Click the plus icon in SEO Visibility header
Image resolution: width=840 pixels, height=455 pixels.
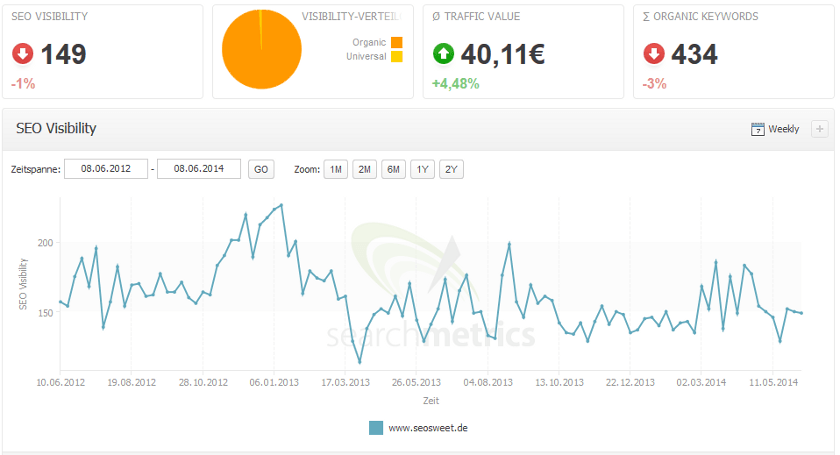(x=819, y=129)
